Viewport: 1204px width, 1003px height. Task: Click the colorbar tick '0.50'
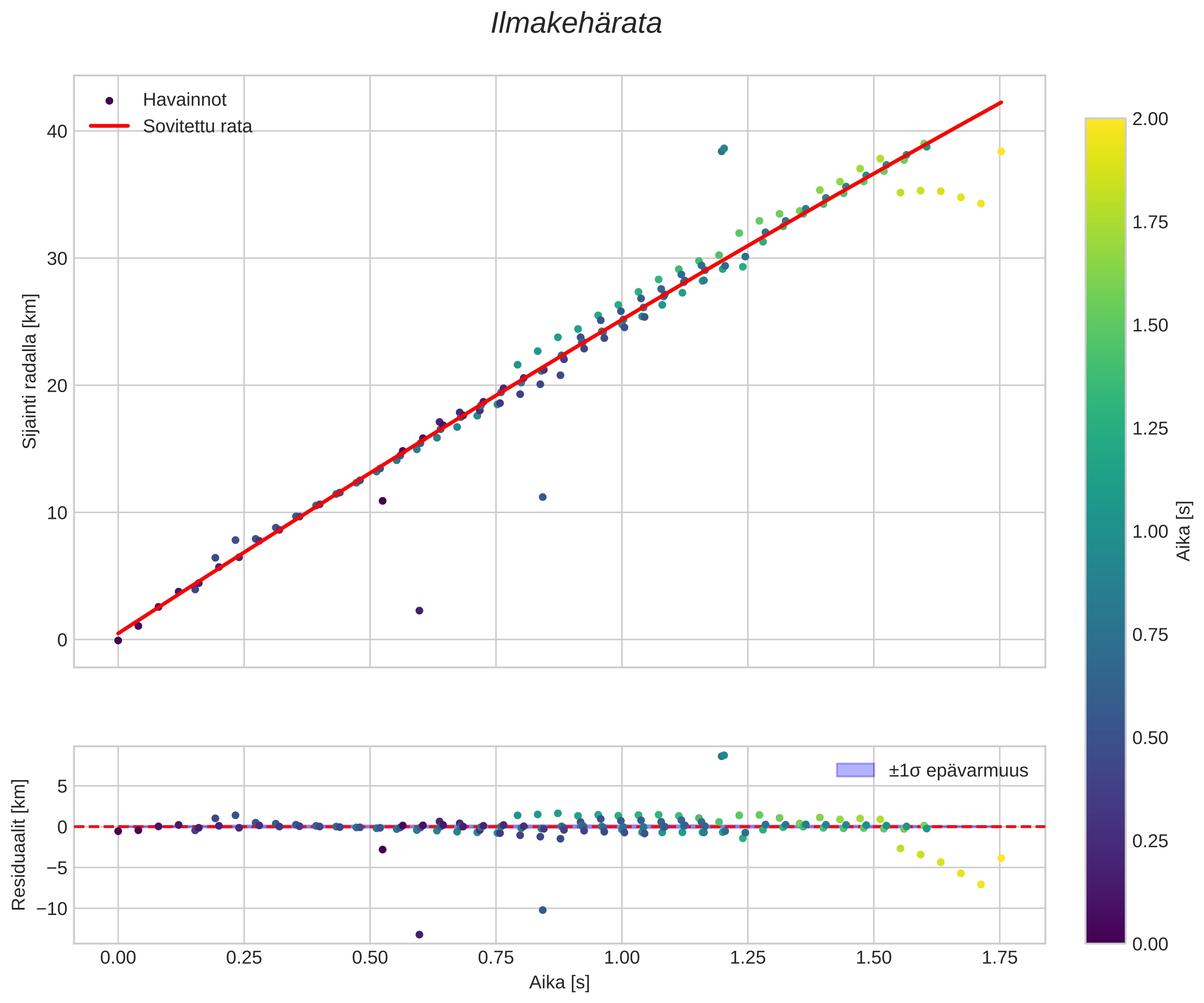1150,737
